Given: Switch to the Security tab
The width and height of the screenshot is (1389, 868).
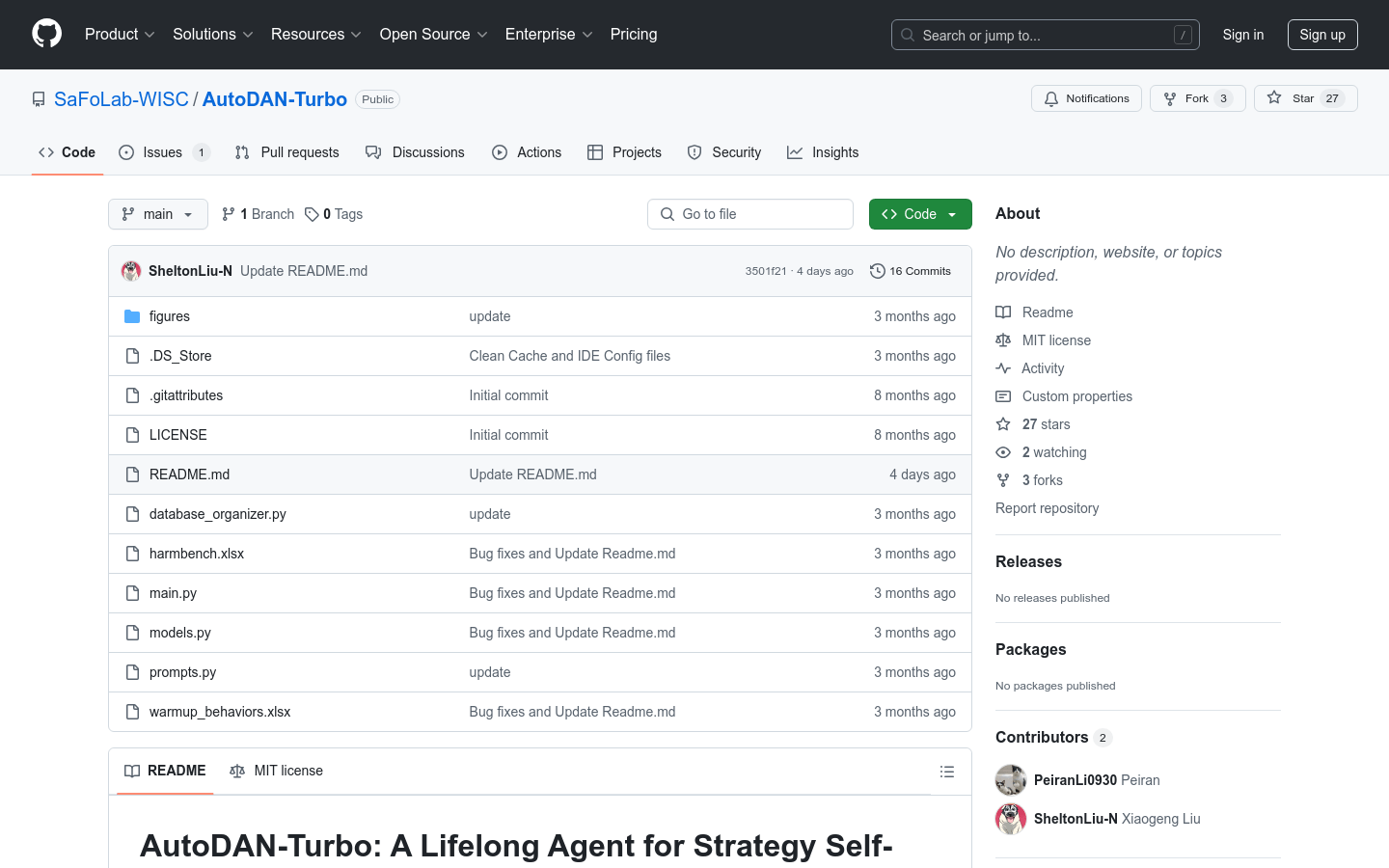Looking at the screenshot, I should pyautogui.click(x=723, y=152).
